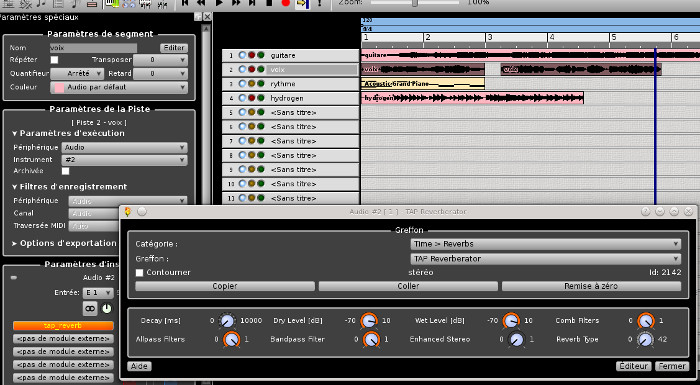Image resolution: width=700 pixels, height=385 pixels.
Task: Toggle the blue mute LED on guitare track
Action: click(x=242, y=55)
